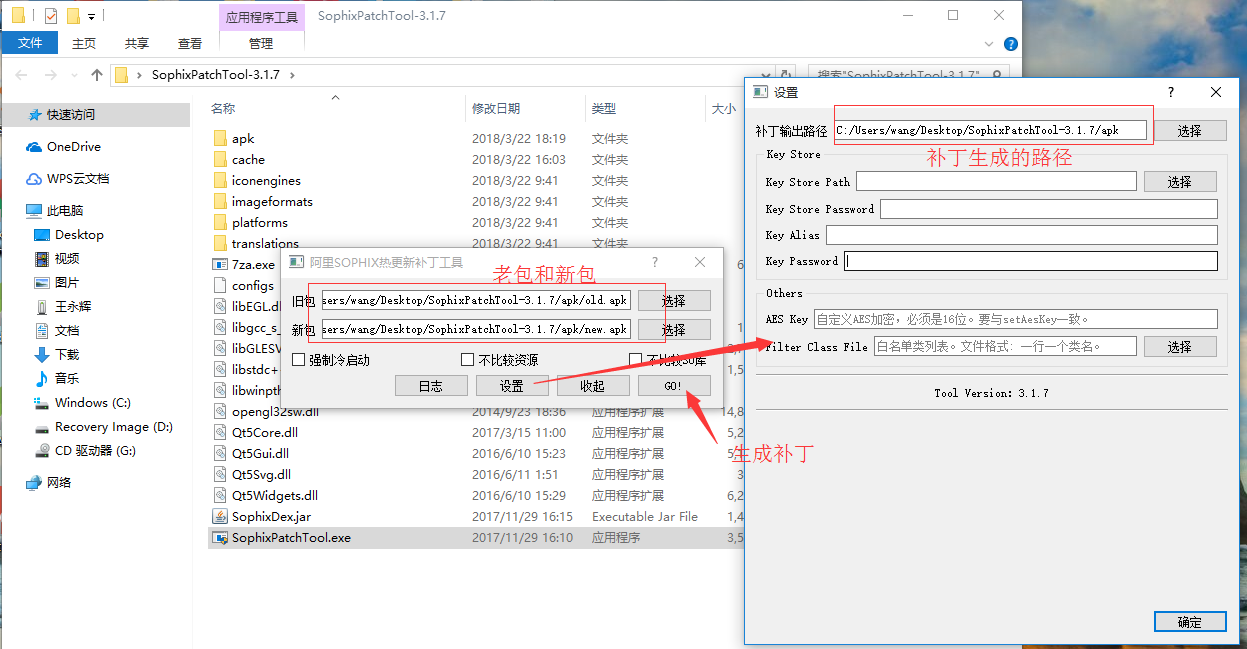Enable the 强制冷启动 checkbox
The image size is (1247, 649).
297,358
